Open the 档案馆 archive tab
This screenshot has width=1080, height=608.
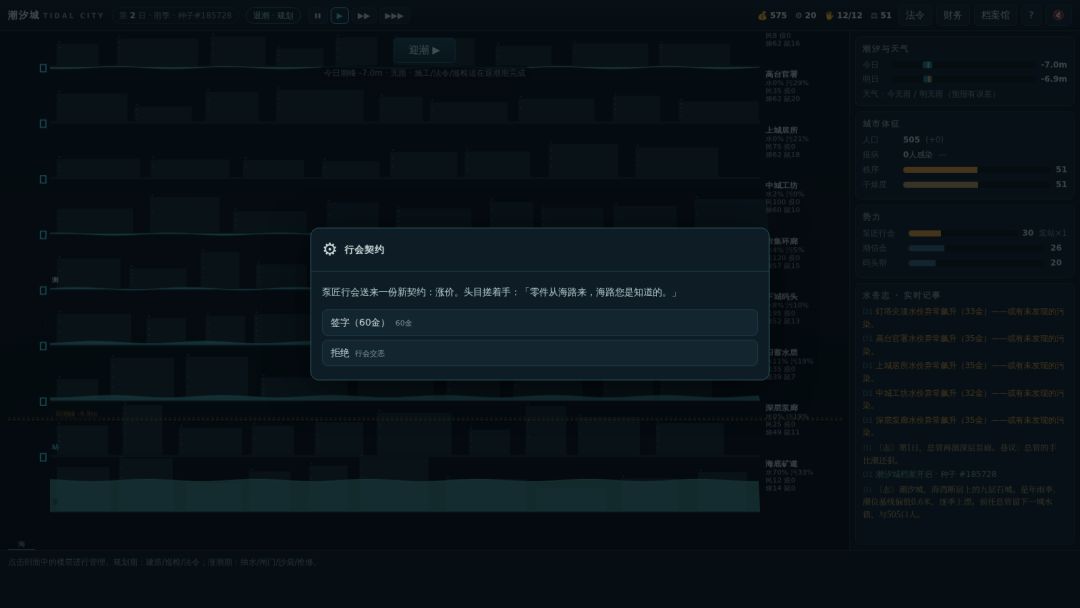click(995, 15)
